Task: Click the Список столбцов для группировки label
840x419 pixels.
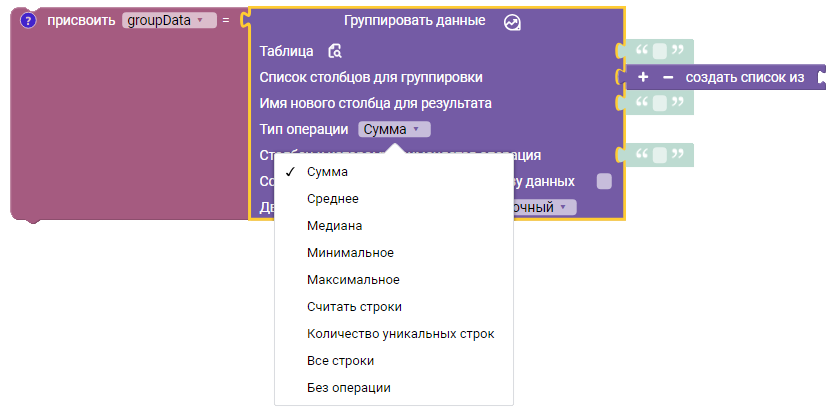Action: [371, 78]
